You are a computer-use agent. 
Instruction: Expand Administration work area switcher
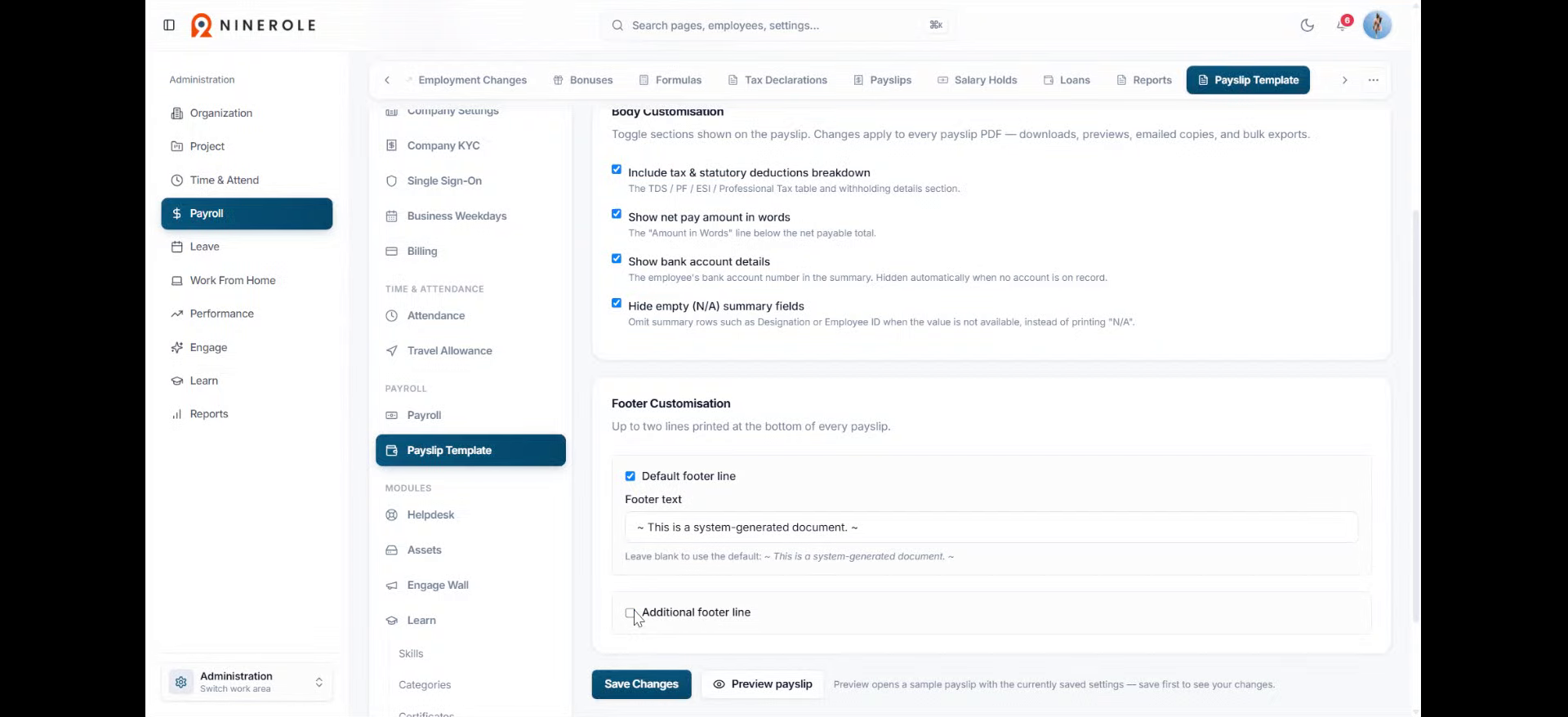[x=247, y=682]
